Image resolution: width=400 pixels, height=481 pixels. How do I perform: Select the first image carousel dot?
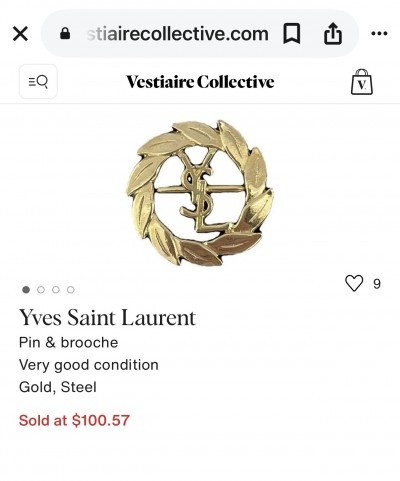26,290
